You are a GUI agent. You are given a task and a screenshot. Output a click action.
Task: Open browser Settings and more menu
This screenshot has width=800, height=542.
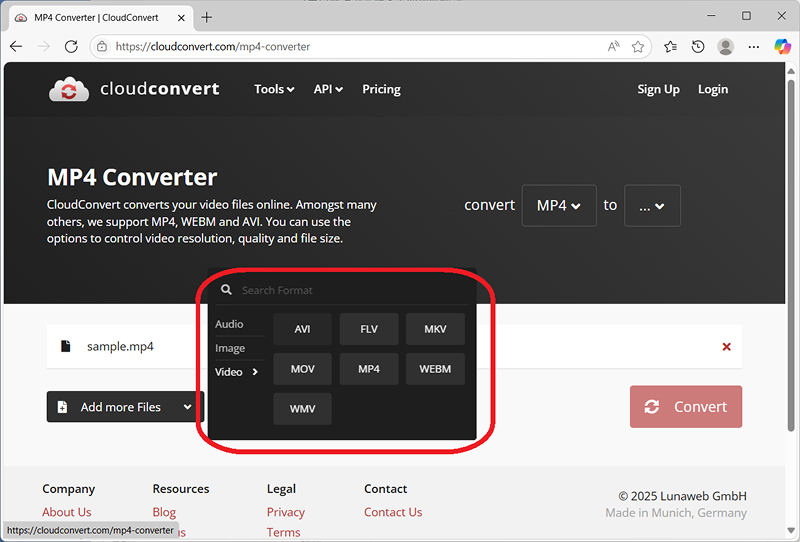pyautogui.click(x=754, y=46)
